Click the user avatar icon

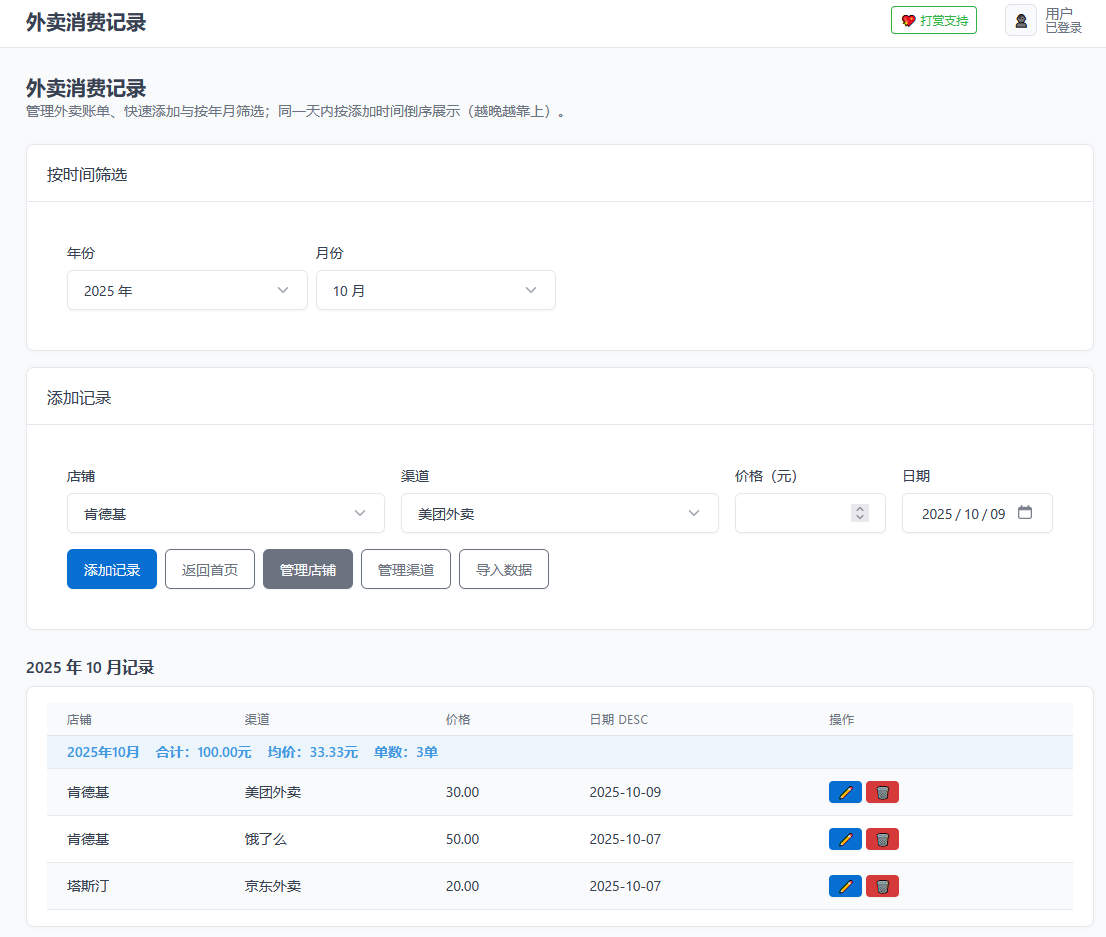click(x=1021, y=20)
